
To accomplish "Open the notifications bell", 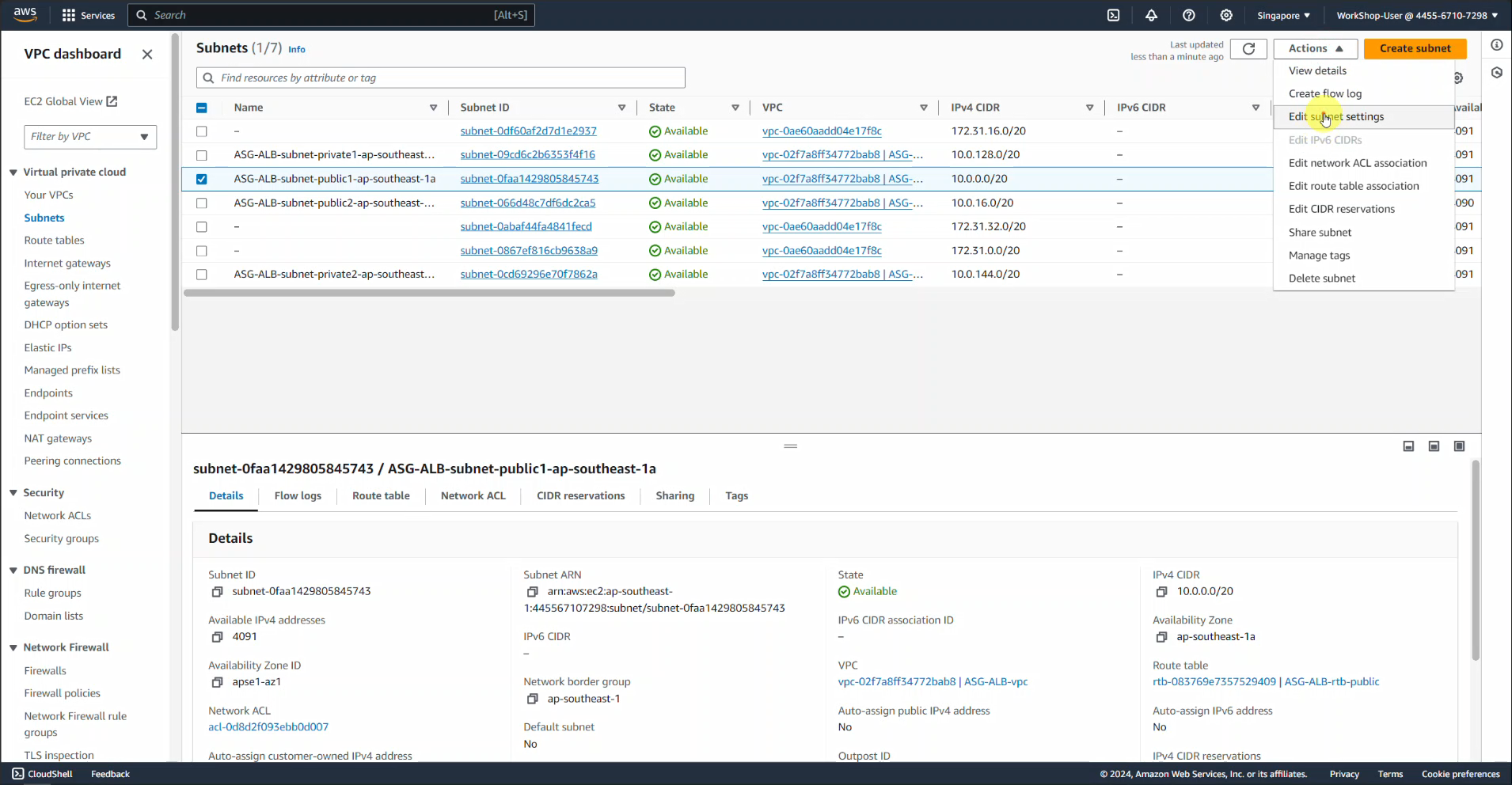I will (x=1151, y=15).
